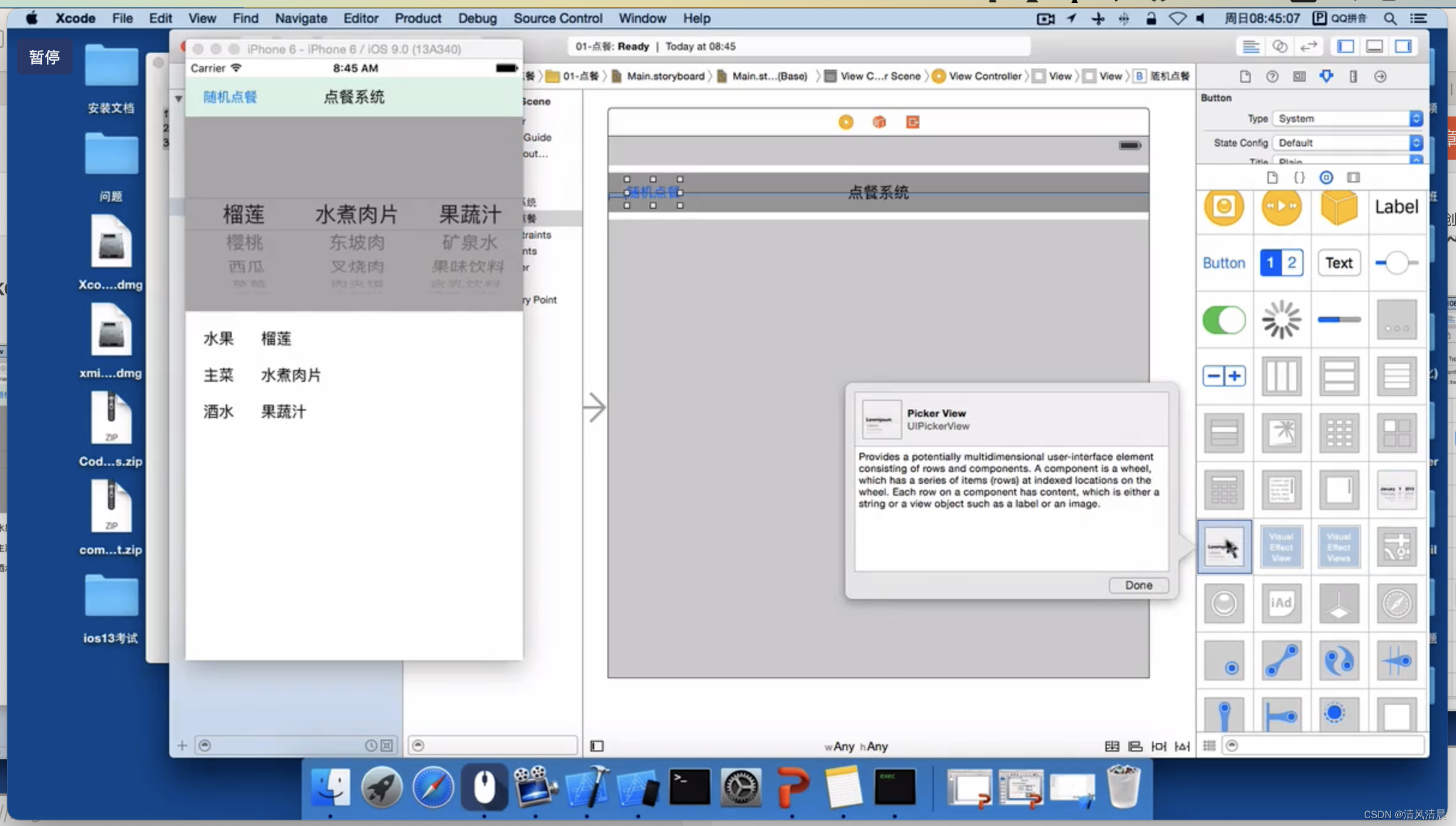Open the wAny hAny size class selector
This screenshot has height=826, width=1456.
(x=856, y=746)
